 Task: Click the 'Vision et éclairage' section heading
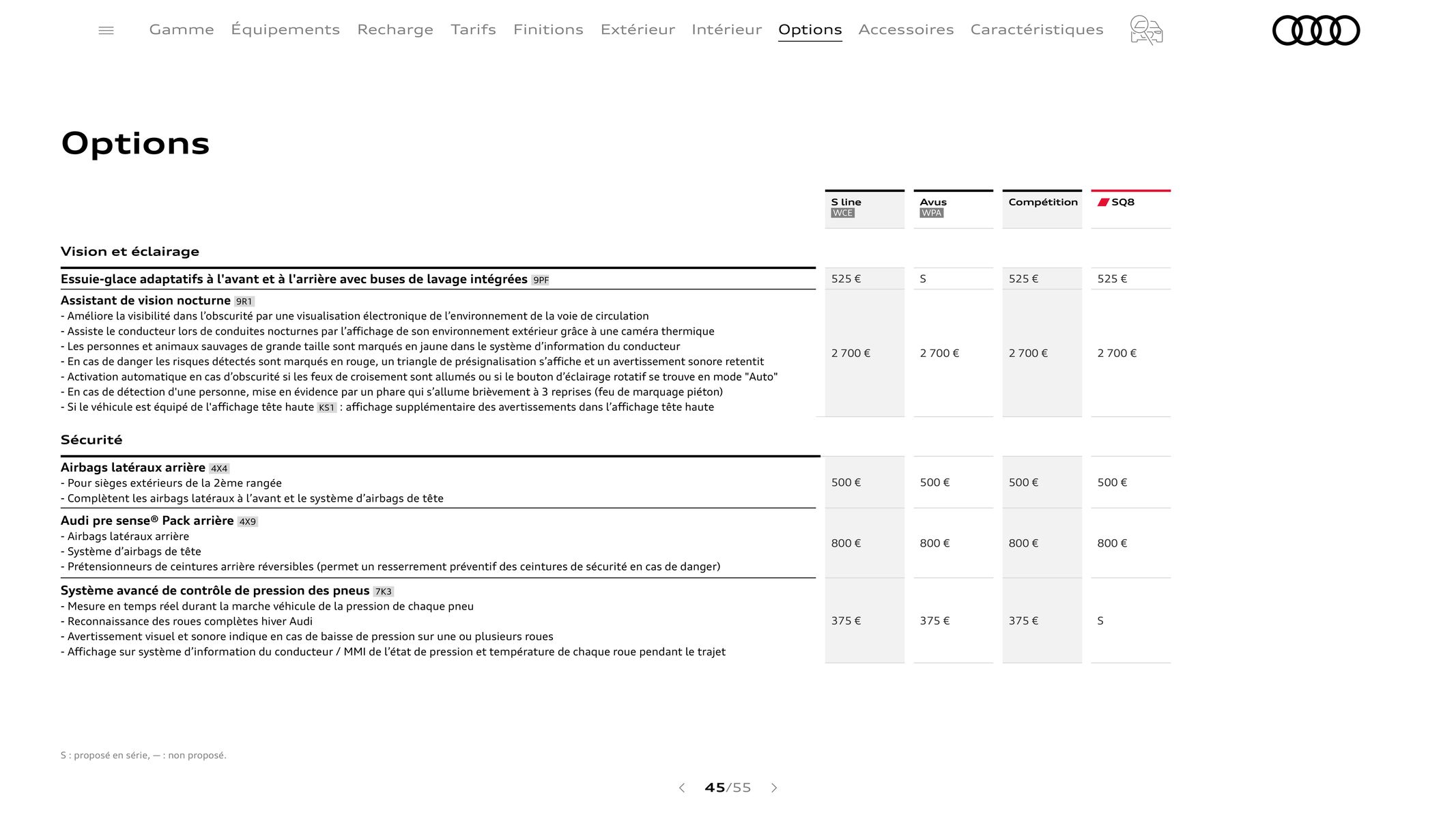click(x=130, y=251)
